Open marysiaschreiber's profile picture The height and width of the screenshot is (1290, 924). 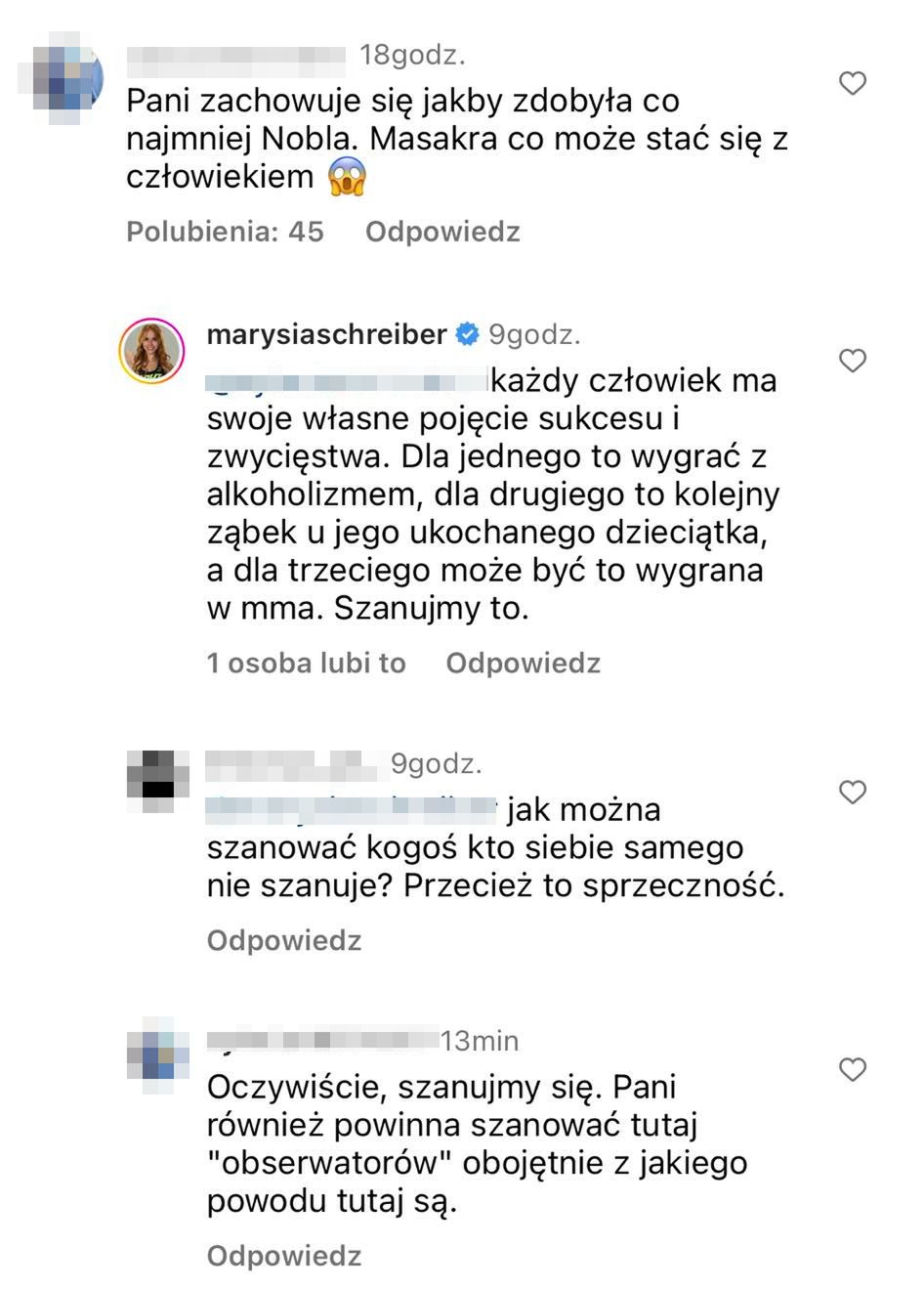152,351
